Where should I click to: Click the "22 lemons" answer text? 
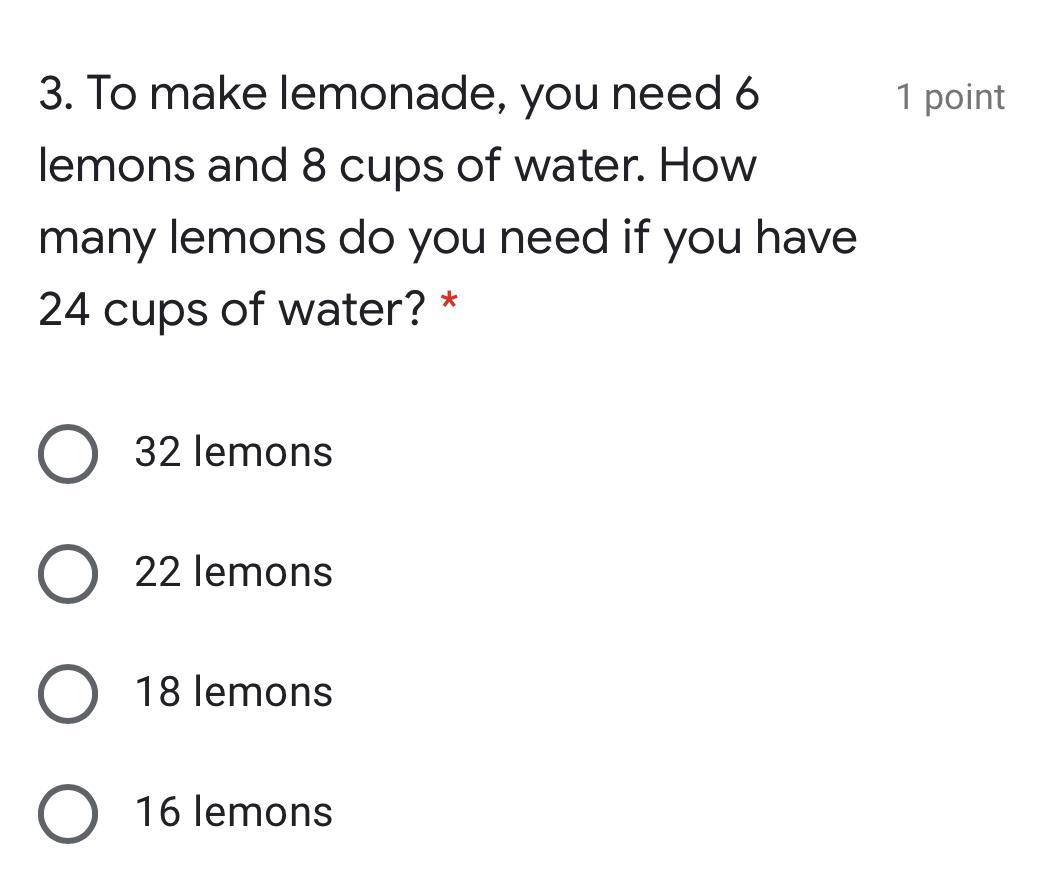pos(233,572)
